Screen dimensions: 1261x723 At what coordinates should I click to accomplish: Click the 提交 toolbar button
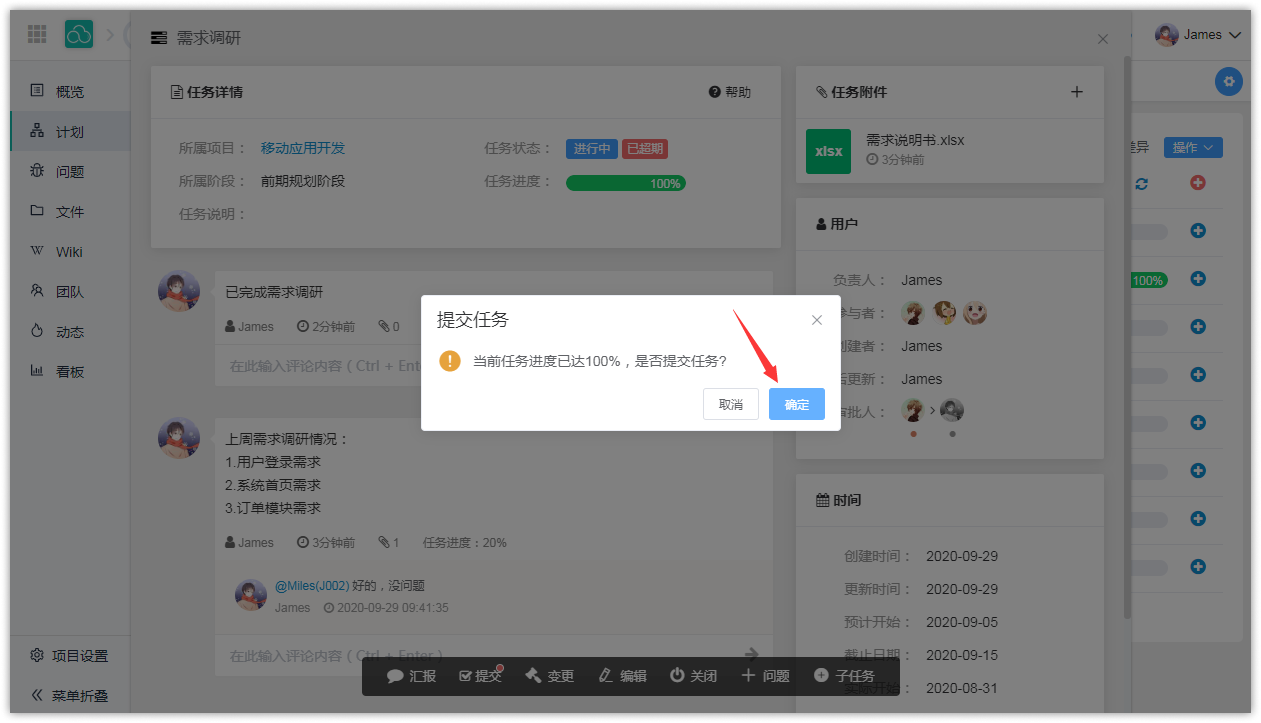481,676
